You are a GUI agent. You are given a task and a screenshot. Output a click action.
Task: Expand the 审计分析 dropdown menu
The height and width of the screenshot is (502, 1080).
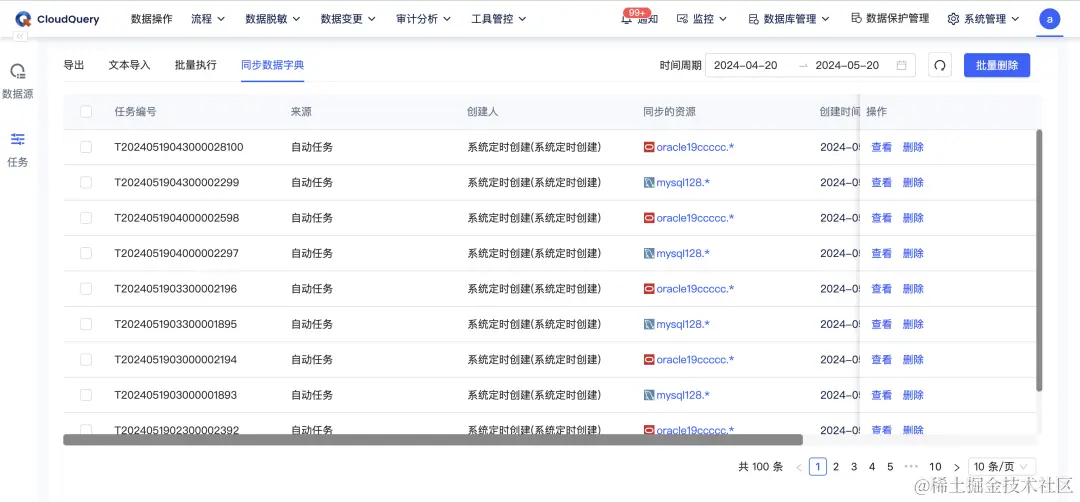pyautogui.click(x=424, y=19)
